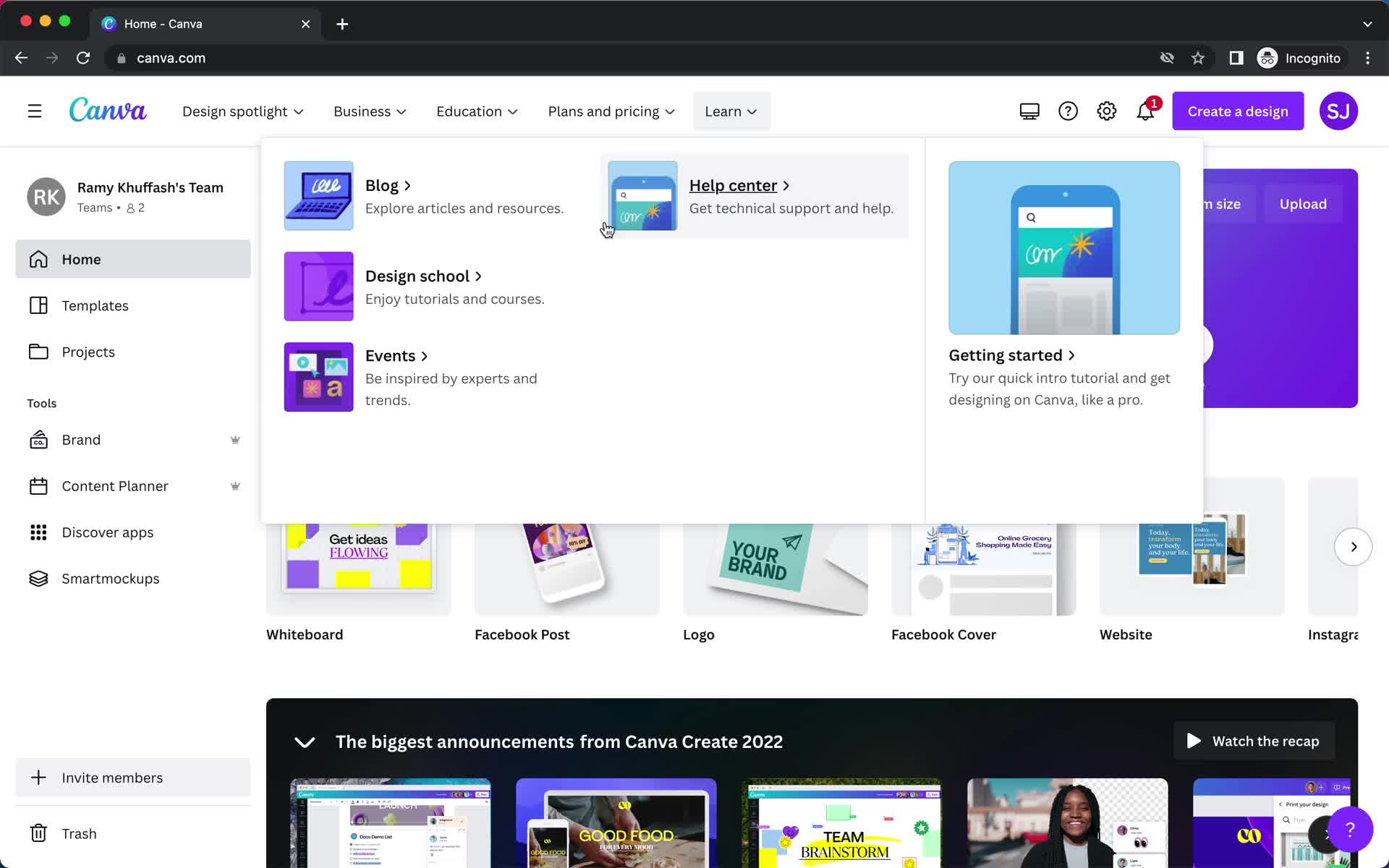The height and width of the screenshot is (868, 1389).
Task: Go to Home in the sidebar
Action: coord(133,259)
